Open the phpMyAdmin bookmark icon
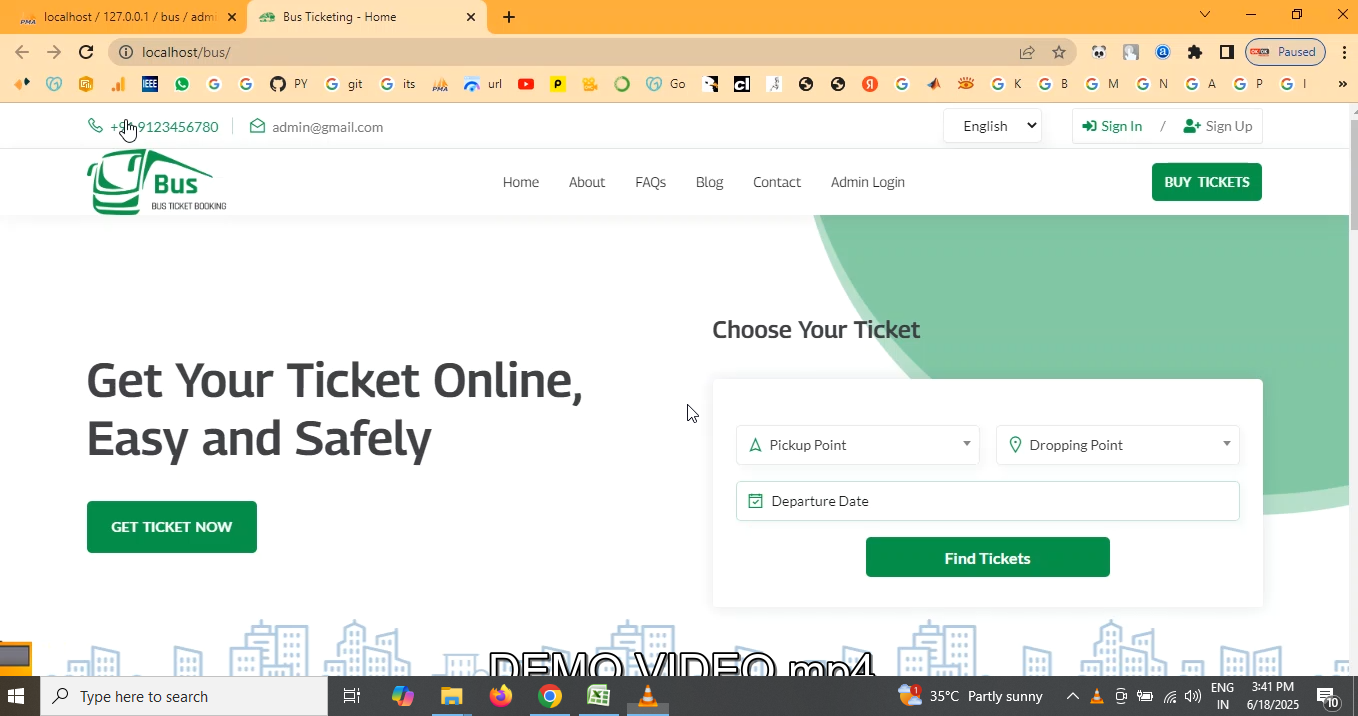The height and width of the screenshot is (716, 1358). [x=440, y=84]
